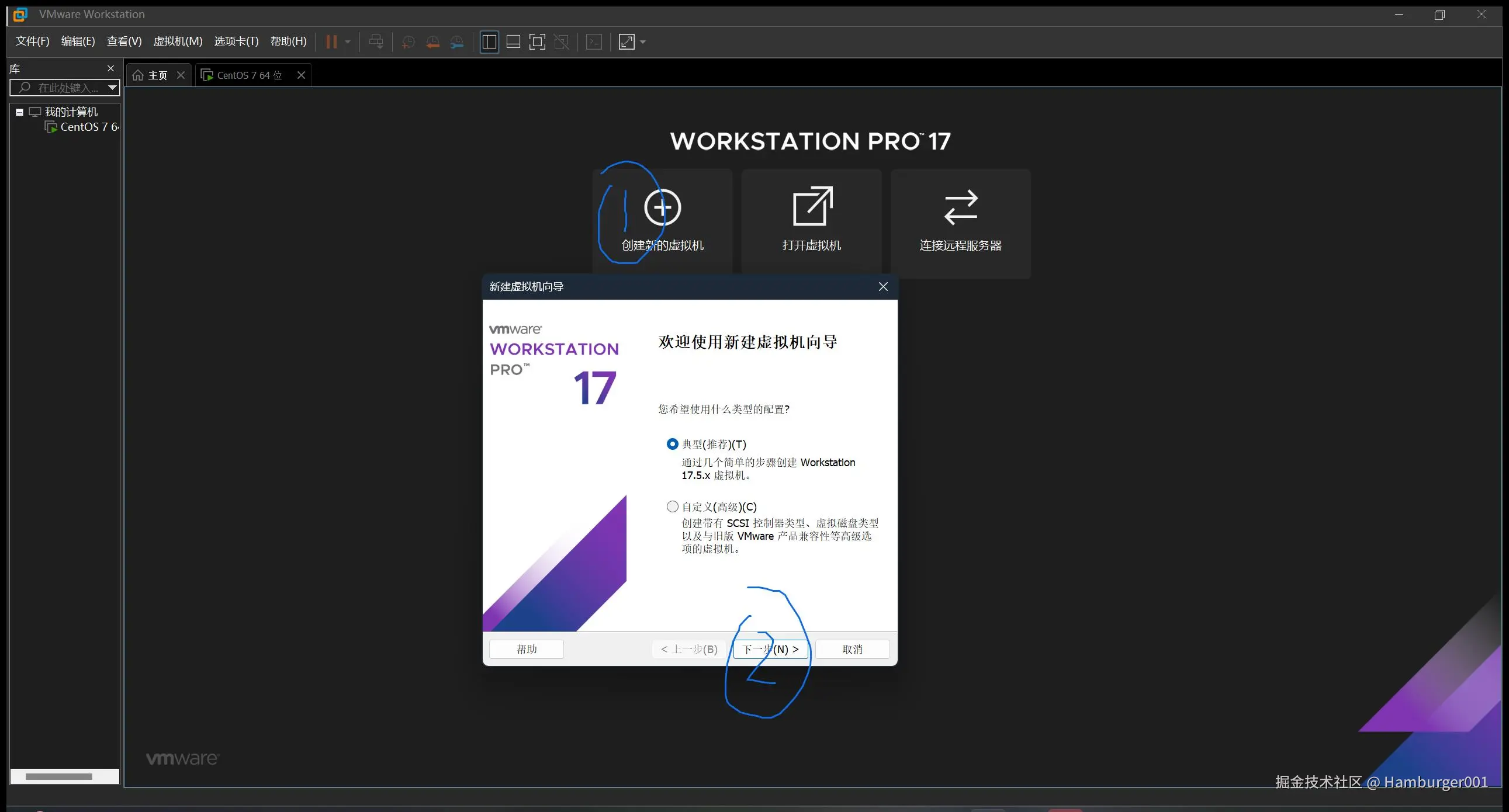Viewport: 1509px width, 812px height.
Task: Click 下一步(N) in the wizard
Action: click(x=770, y=648)
